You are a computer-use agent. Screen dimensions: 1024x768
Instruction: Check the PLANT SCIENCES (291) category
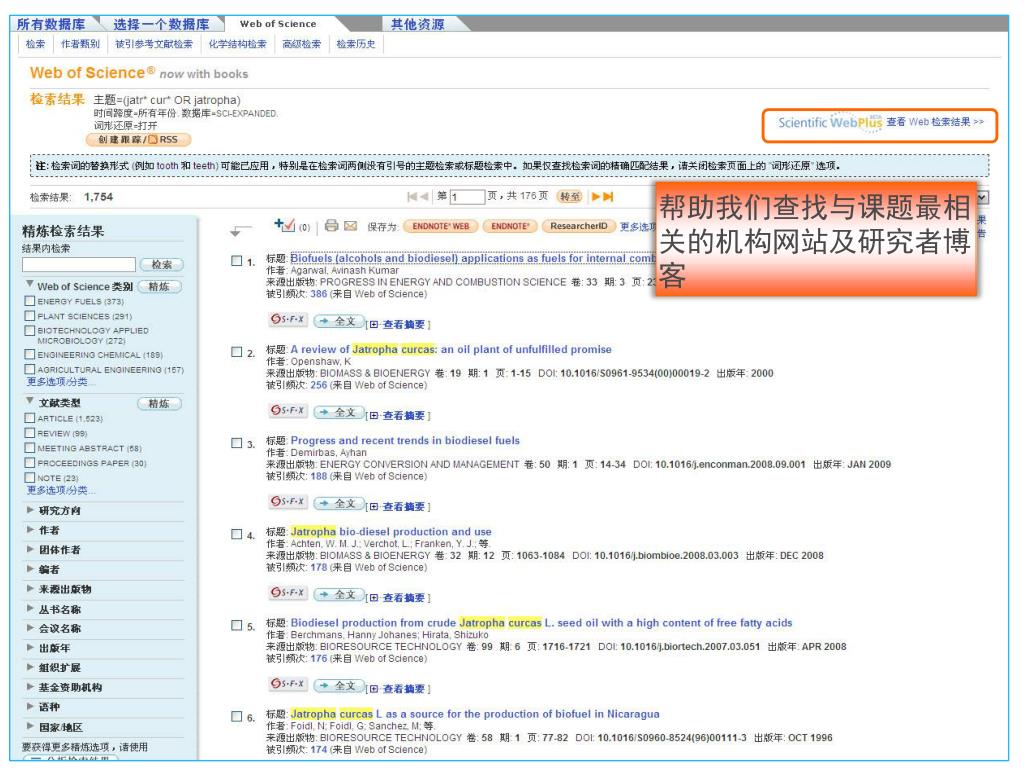29,316
